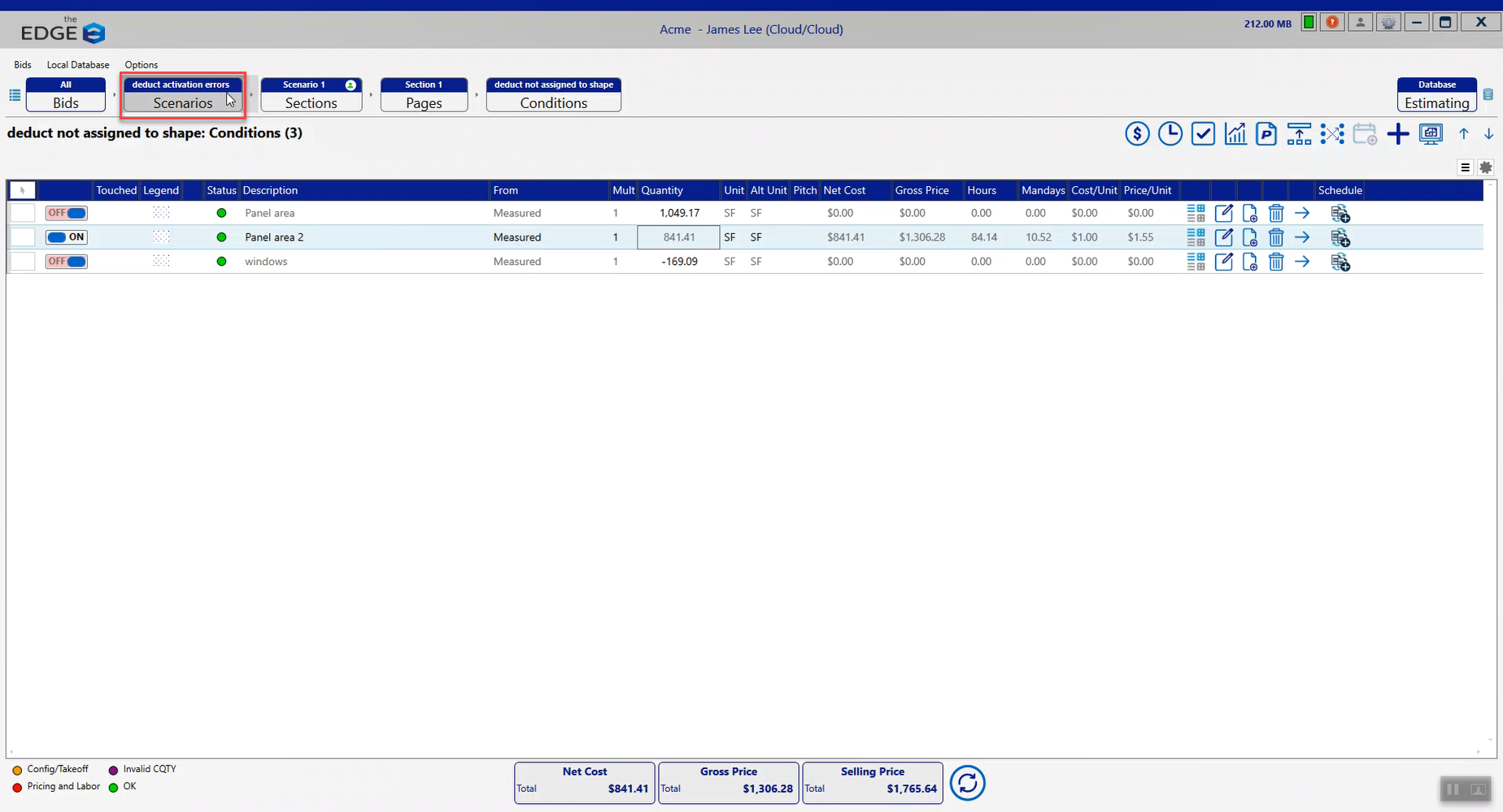
Task: Enable the windows condition toggle
Action: 66,262
